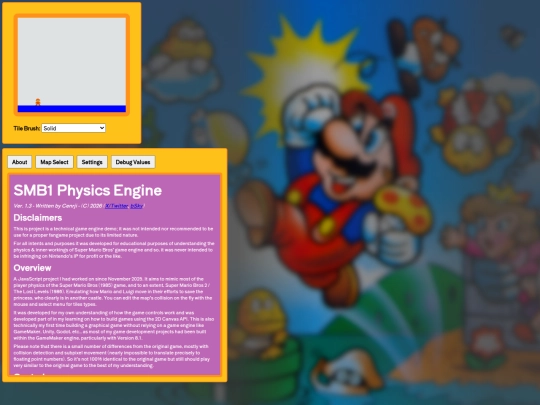Click the Mario sprite in the game canvas
540x405 pixels.
tap(38, 102)
